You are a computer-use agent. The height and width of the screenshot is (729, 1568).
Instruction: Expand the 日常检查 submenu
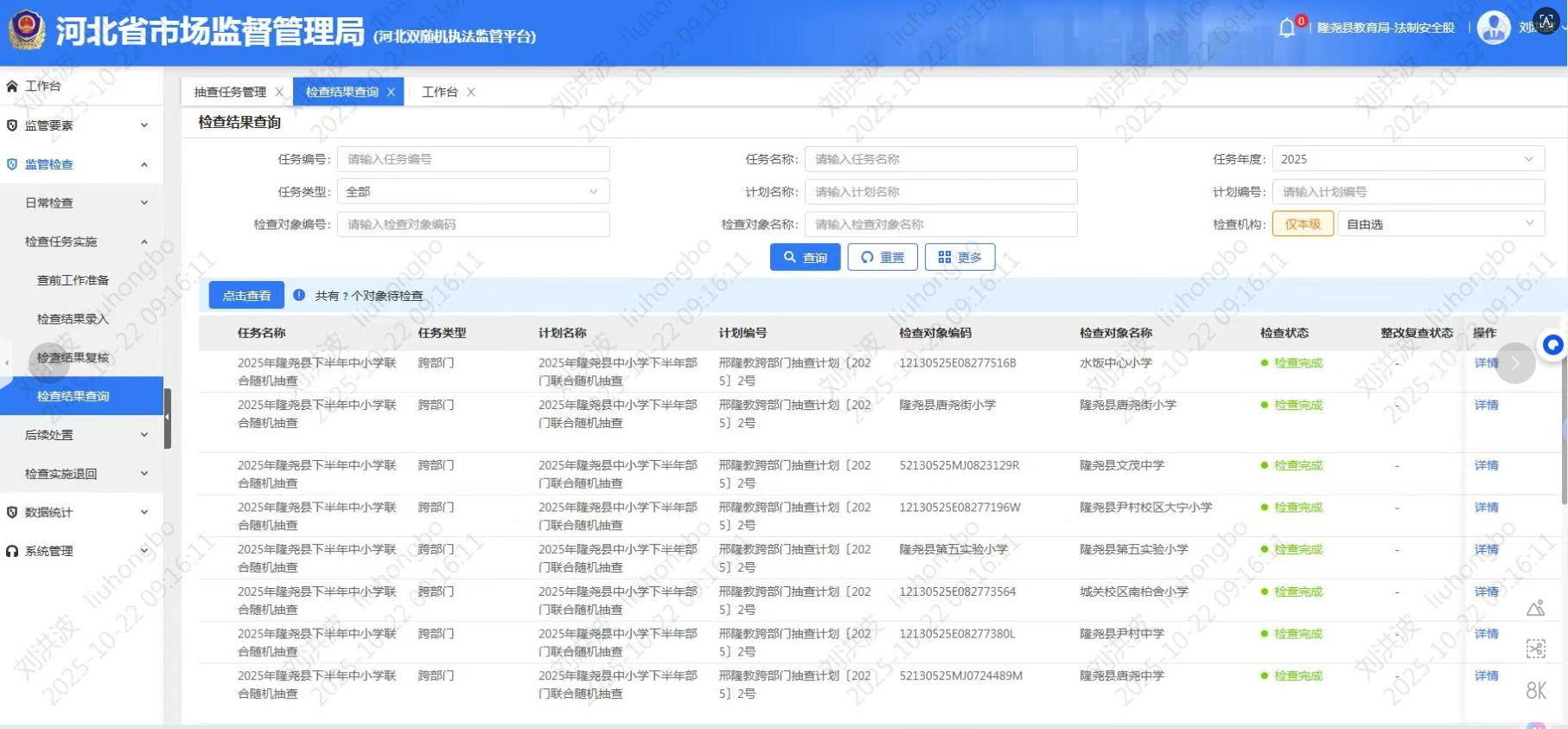pyautogui.click(x=144, y=202)
